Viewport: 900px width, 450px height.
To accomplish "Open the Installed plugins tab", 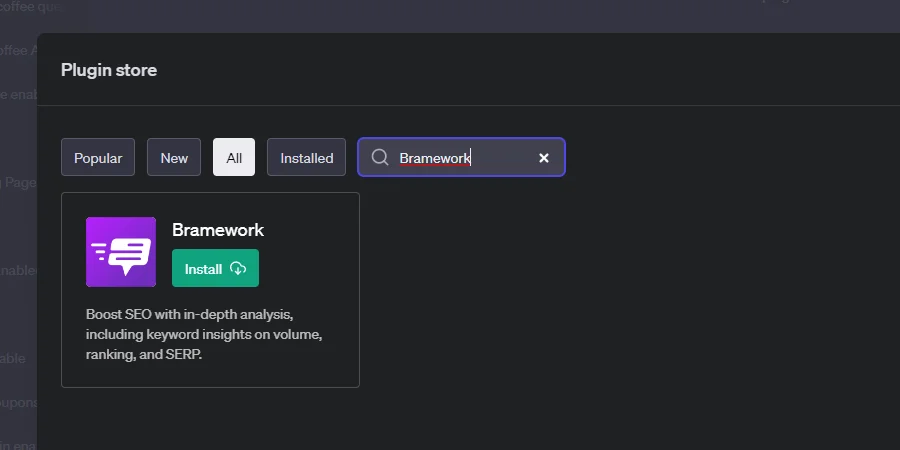I will pos(307,157).
